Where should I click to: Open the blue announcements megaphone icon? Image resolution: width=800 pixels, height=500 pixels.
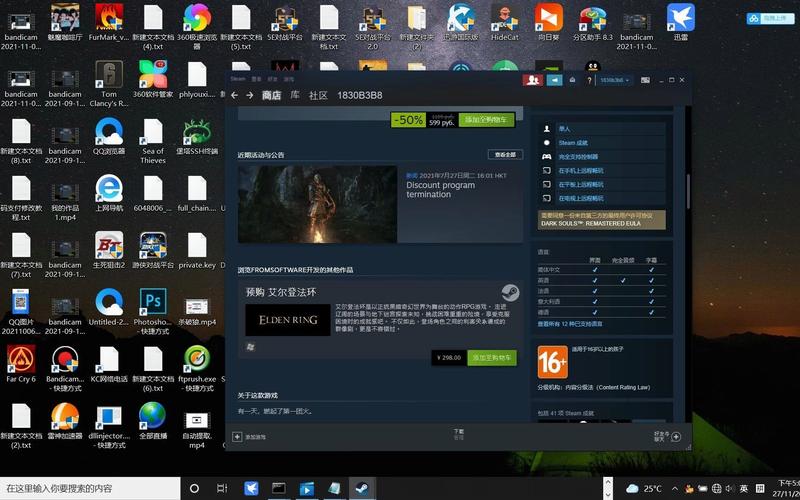[x=554, y=80]
